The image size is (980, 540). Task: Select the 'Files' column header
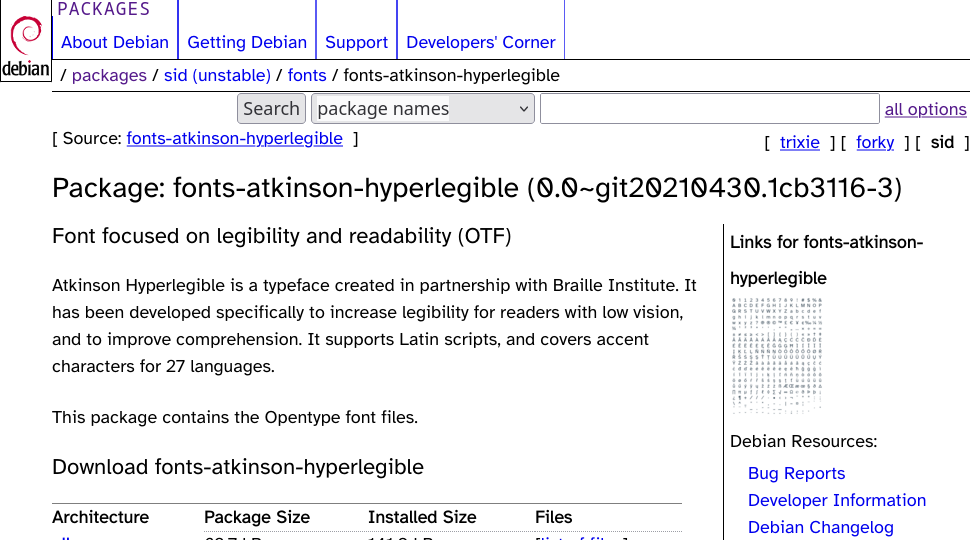[x=554, y=518]
